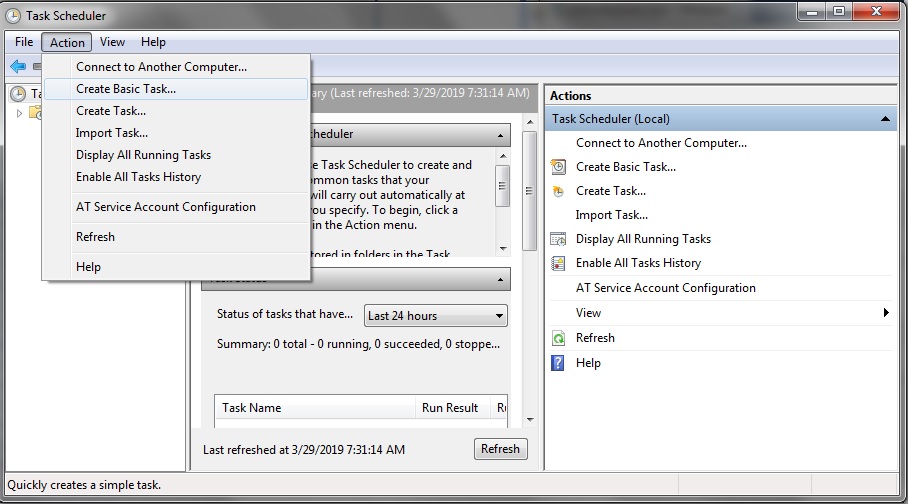Select Create Basic Task in Action menu
The image size is (908, 504).
[176, 89]
